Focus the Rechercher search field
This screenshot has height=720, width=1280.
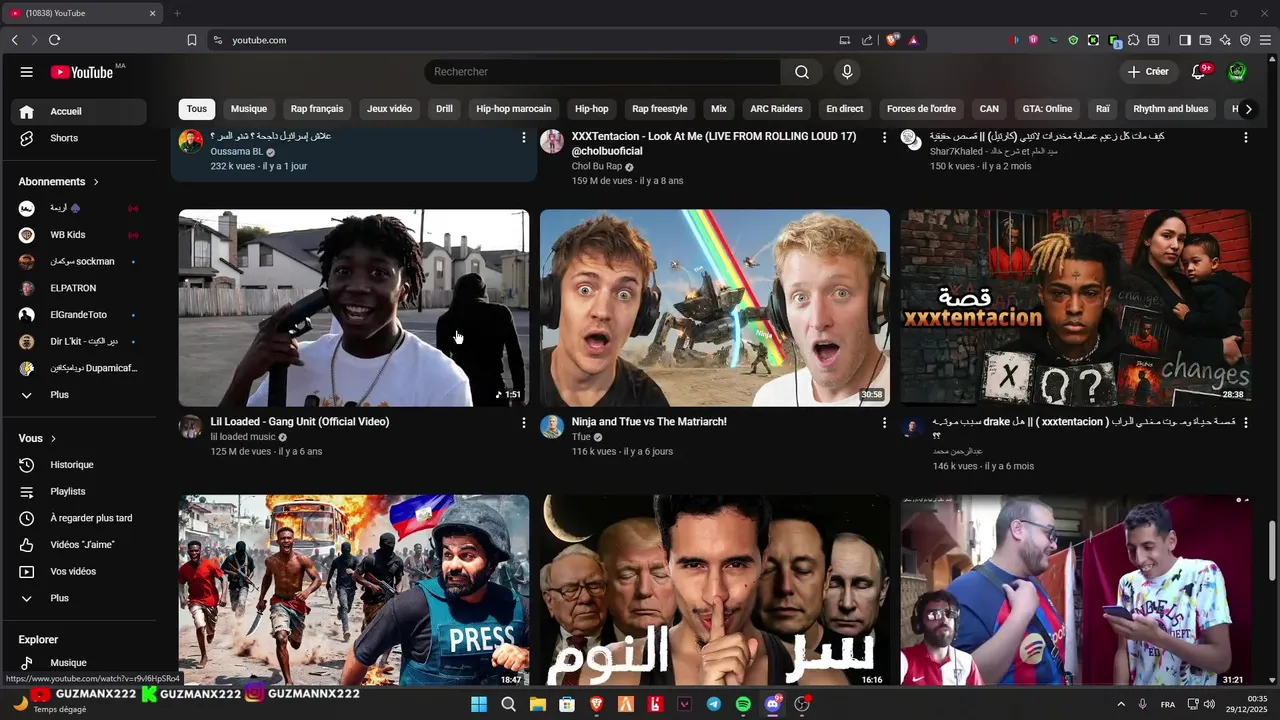coord(602,72)
